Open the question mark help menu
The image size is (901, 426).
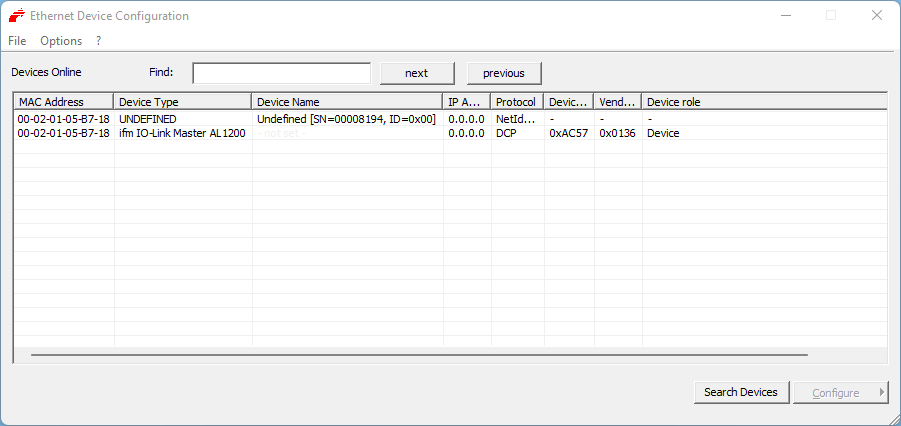point(98,41)
